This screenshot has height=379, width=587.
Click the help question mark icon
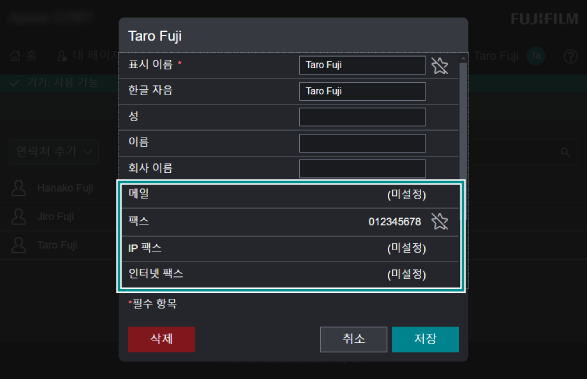(571, 57)
